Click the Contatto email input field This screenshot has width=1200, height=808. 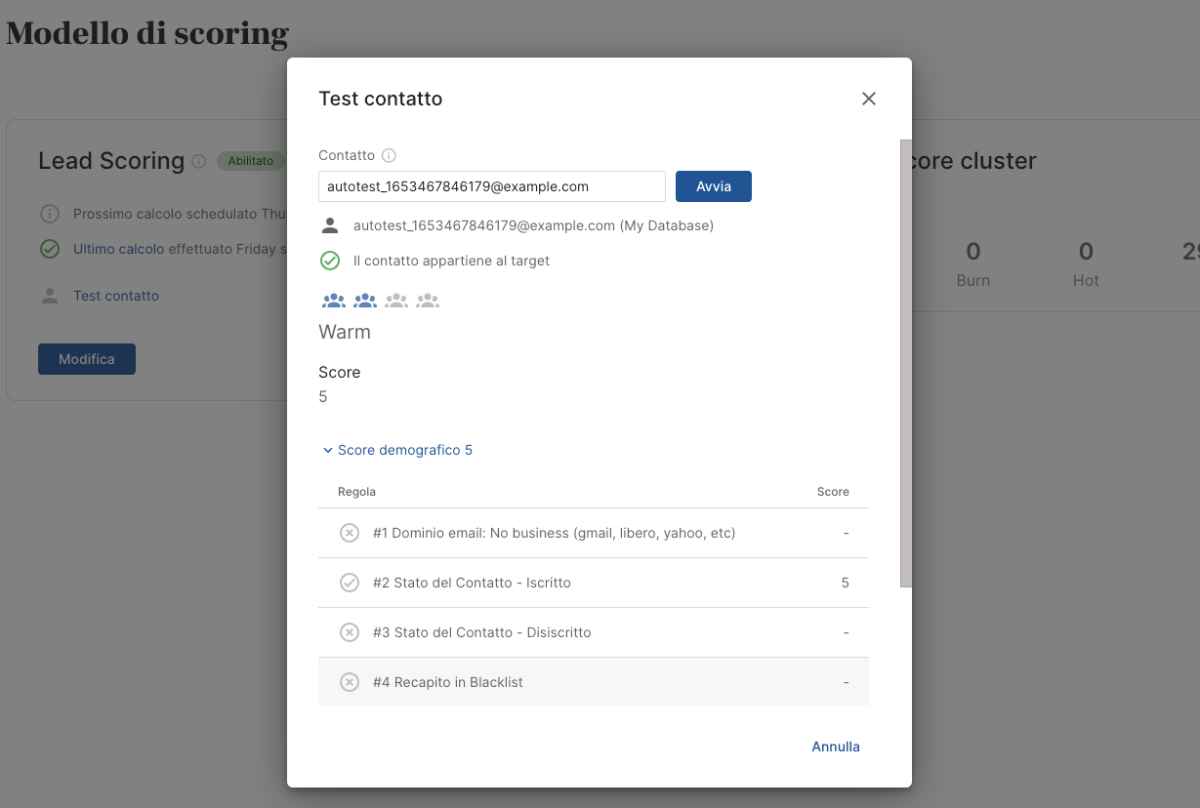491,187
